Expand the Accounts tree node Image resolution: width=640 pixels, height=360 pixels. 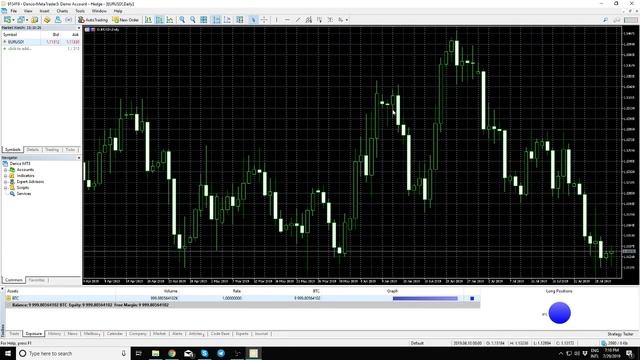6,169
